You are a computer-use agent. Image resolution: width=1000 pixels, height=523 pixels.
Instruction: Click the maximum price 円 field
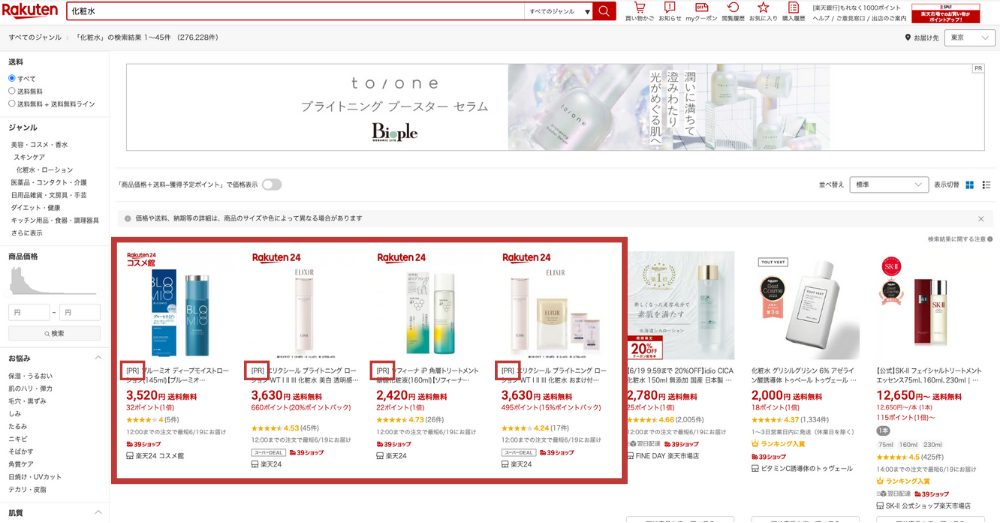coord(80,313)
